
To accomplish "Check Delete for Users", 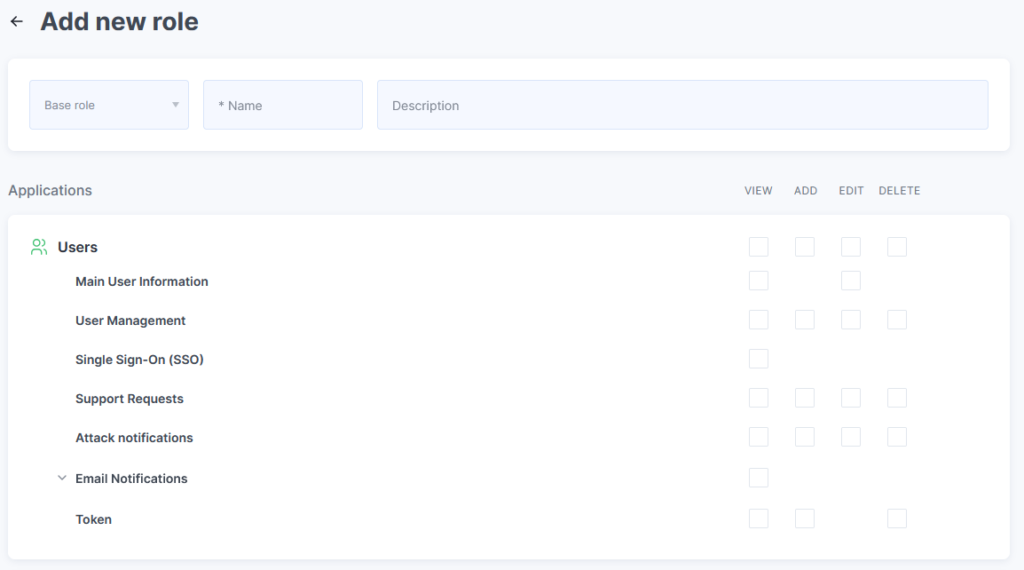I will tap(897, 247).
